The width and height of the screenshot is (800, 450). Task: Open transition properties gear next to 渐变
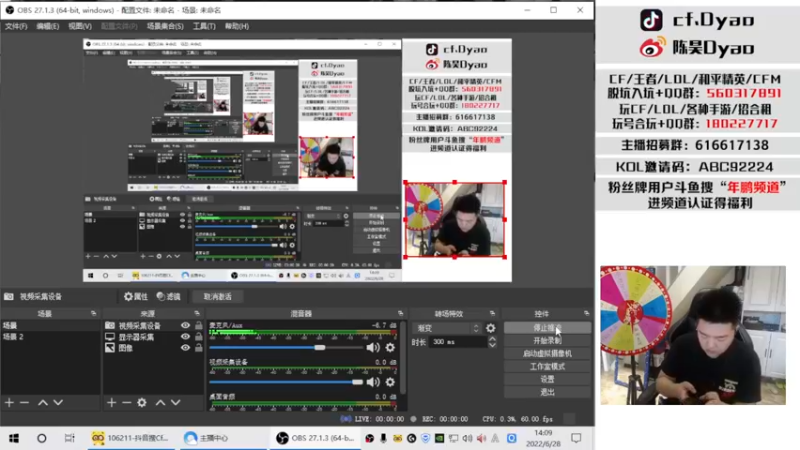(490, 328)
